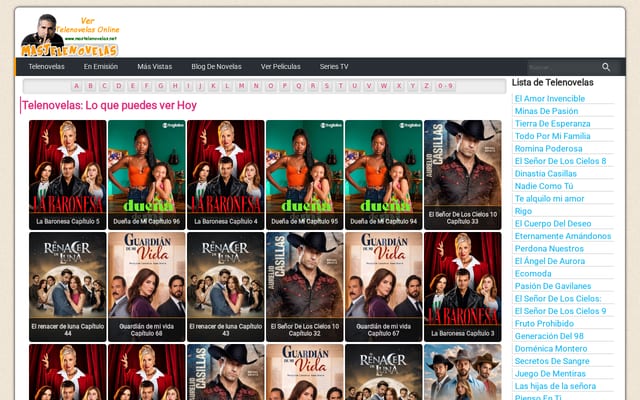Open Ecomoda link in sidebar

[533, 273]
